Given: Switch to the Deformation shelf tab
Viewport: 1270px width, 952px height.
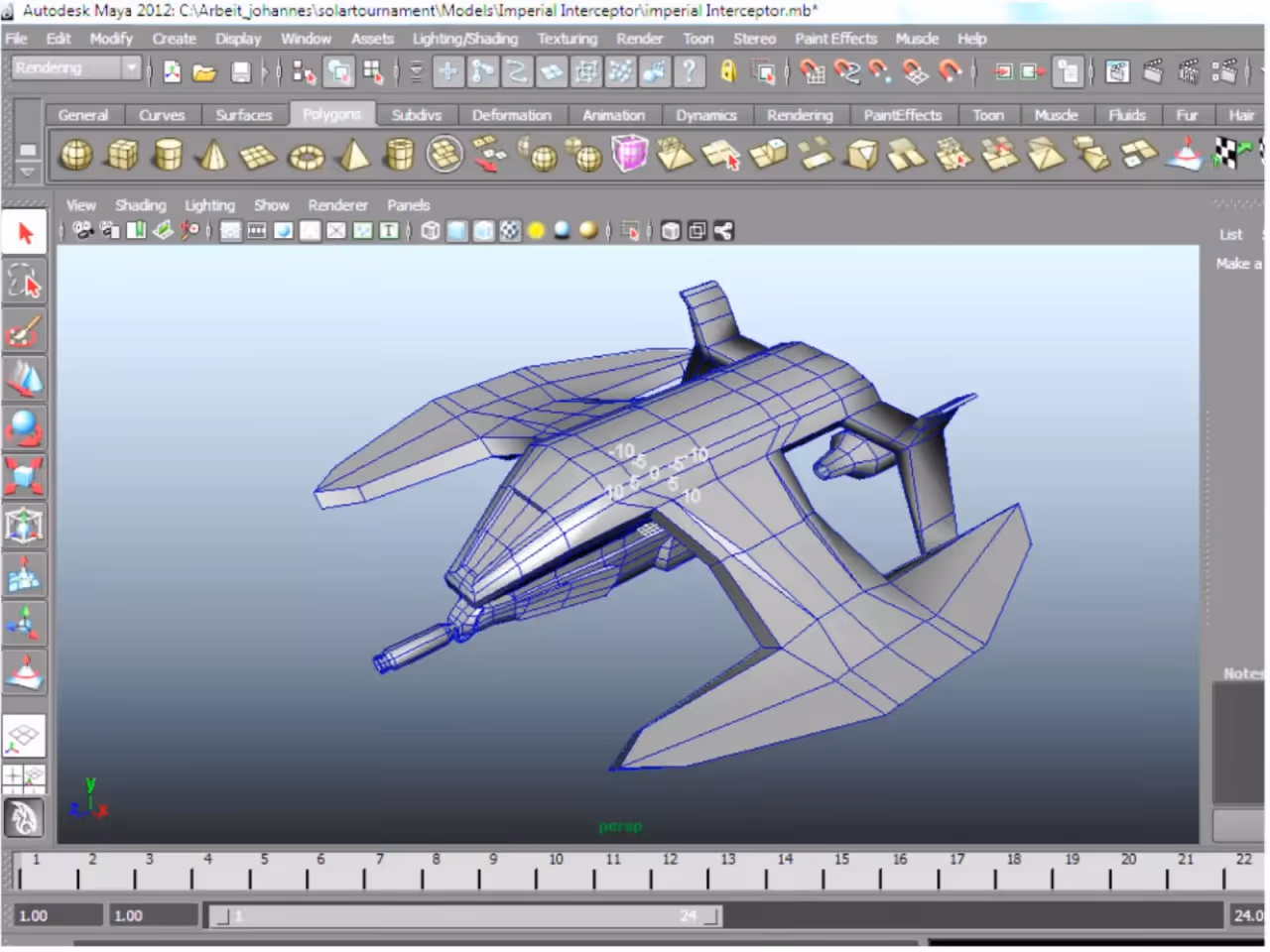Looking at the screenshot, I should (x=511, y=115).
